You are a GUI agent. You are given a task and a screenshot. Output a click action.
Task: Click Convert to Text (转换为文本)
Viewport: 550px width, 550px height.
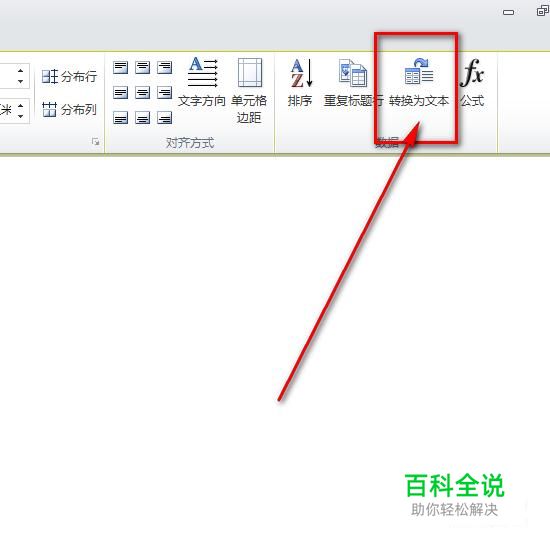419,83
